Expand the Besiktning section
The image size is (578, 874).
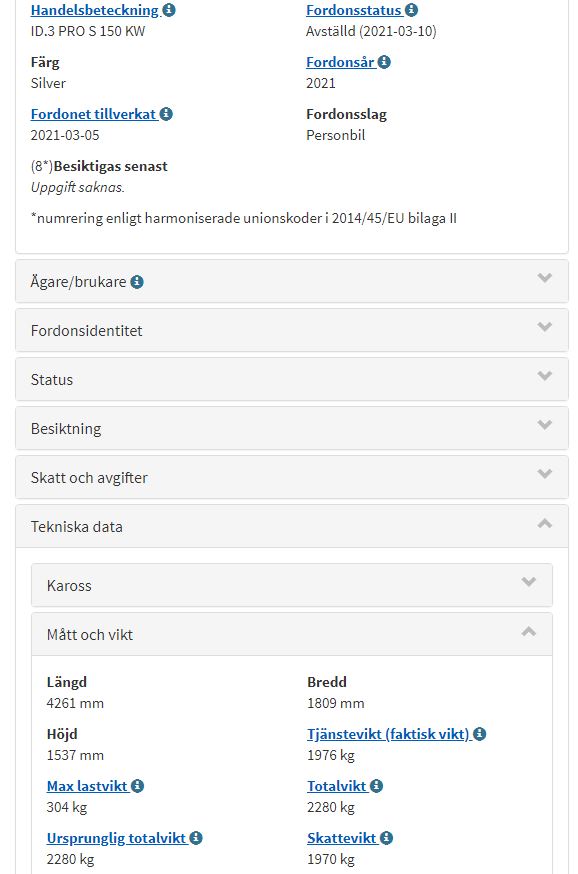[292, 428]
